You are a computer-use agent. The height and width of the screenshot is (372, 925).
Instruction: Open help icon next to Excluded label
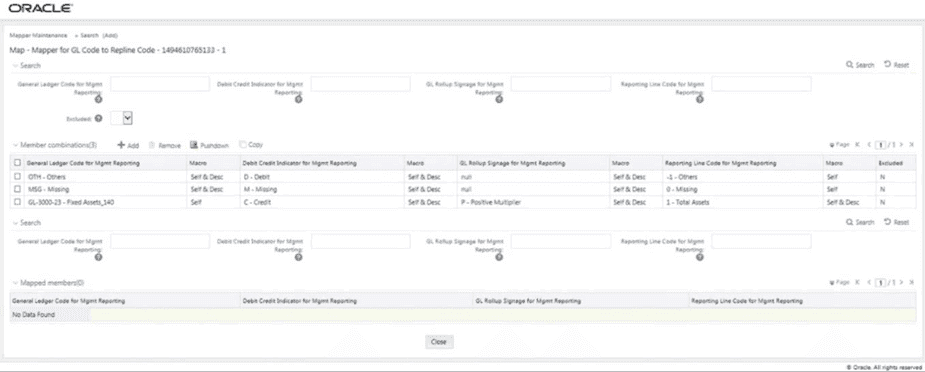coord(99,118)
